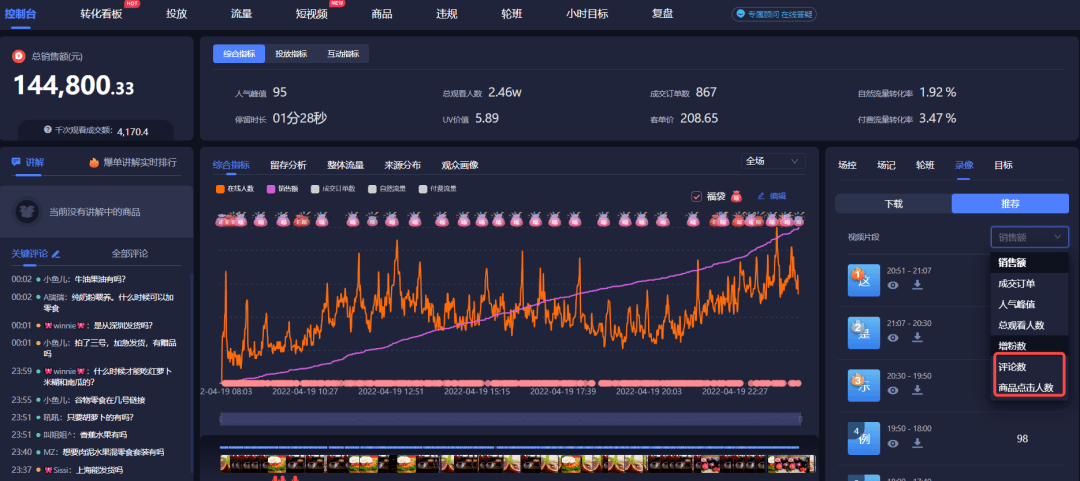The image size is (1080, 481).
Task: Open the 复盘 top navigation tab
Action: [x=663, y=14]
